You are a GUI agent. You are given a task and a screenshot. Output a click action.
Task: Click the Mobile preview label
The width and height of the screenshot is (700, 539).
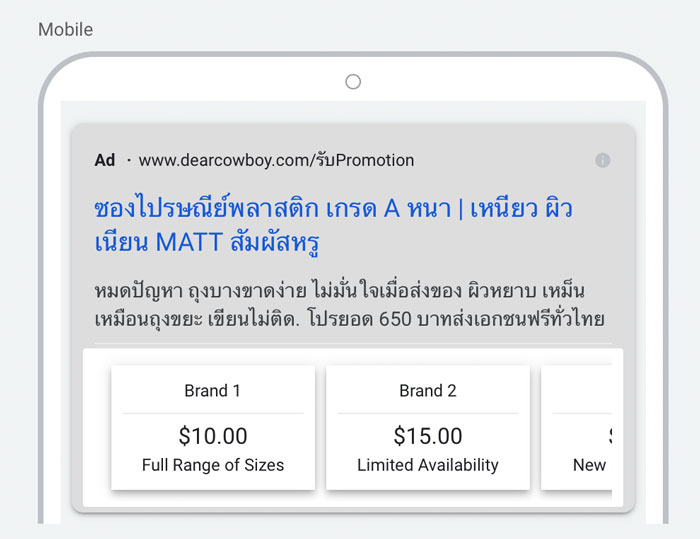point(66,29)
